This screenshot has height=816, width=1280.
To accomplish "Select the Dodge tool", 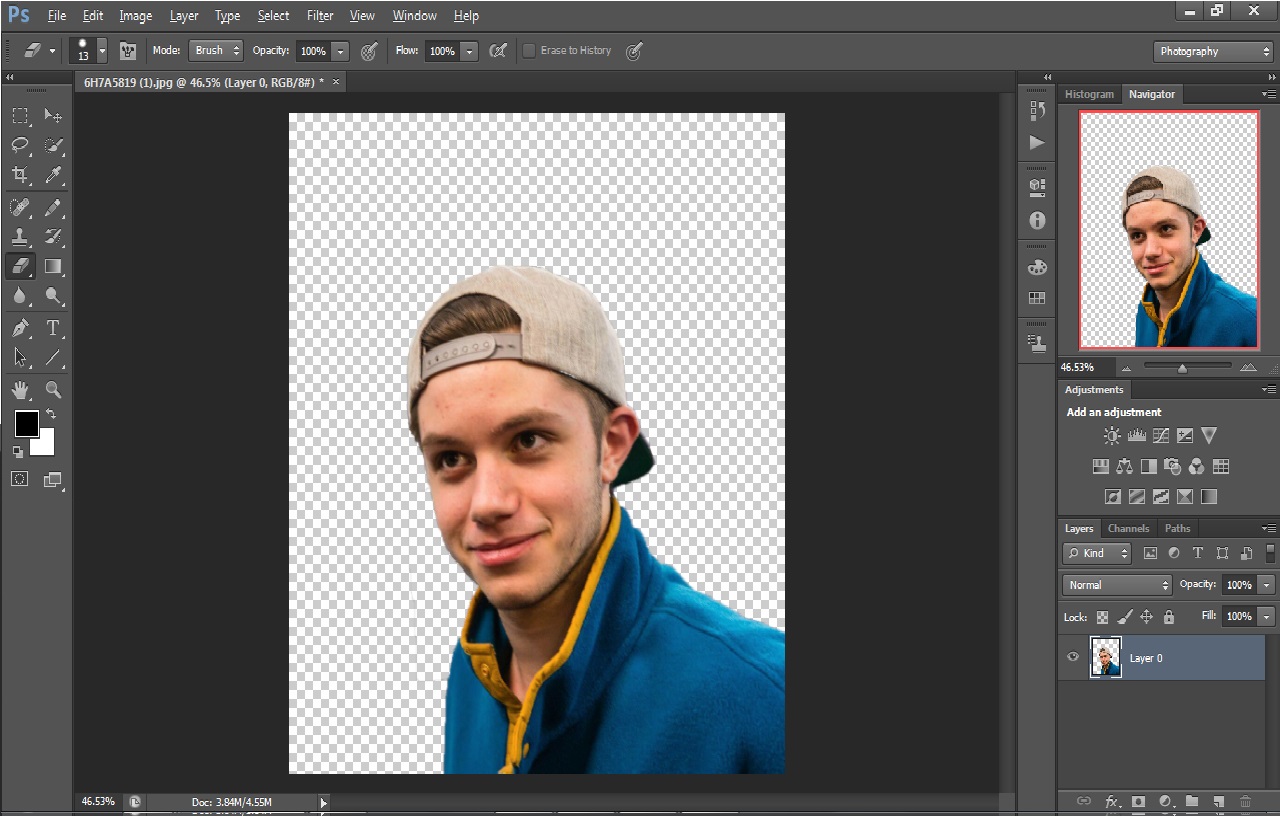I will (x=53, y=296).
